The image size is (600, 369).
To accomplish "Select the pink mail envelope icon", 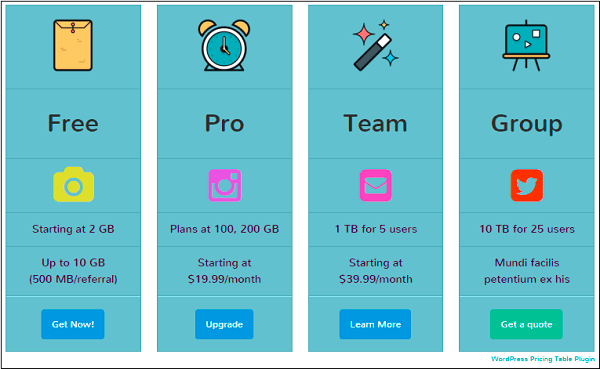I will pos(376,185).
